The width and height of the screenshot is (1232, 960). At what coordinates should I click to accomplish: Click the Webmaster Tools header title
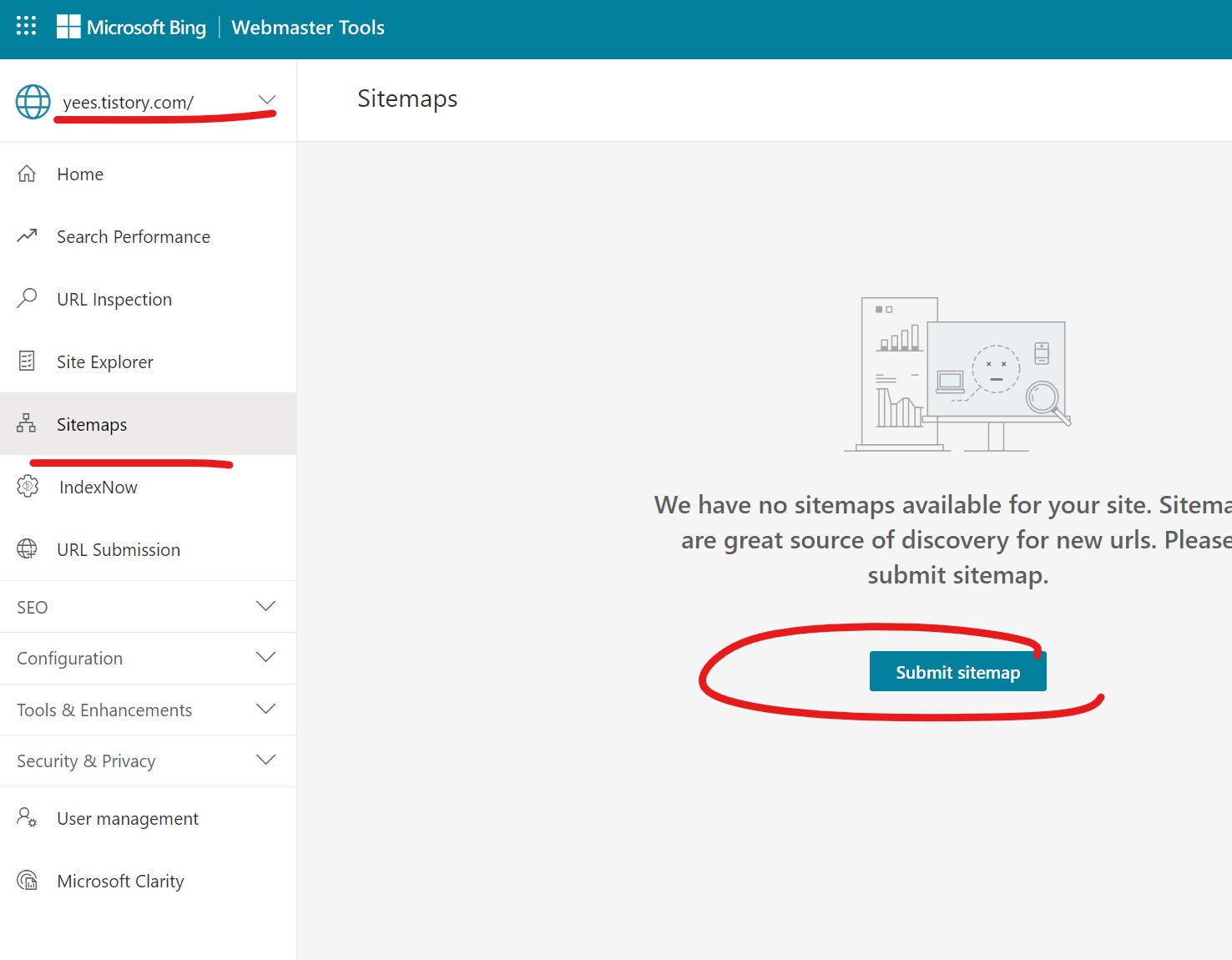tap(308, 28)
